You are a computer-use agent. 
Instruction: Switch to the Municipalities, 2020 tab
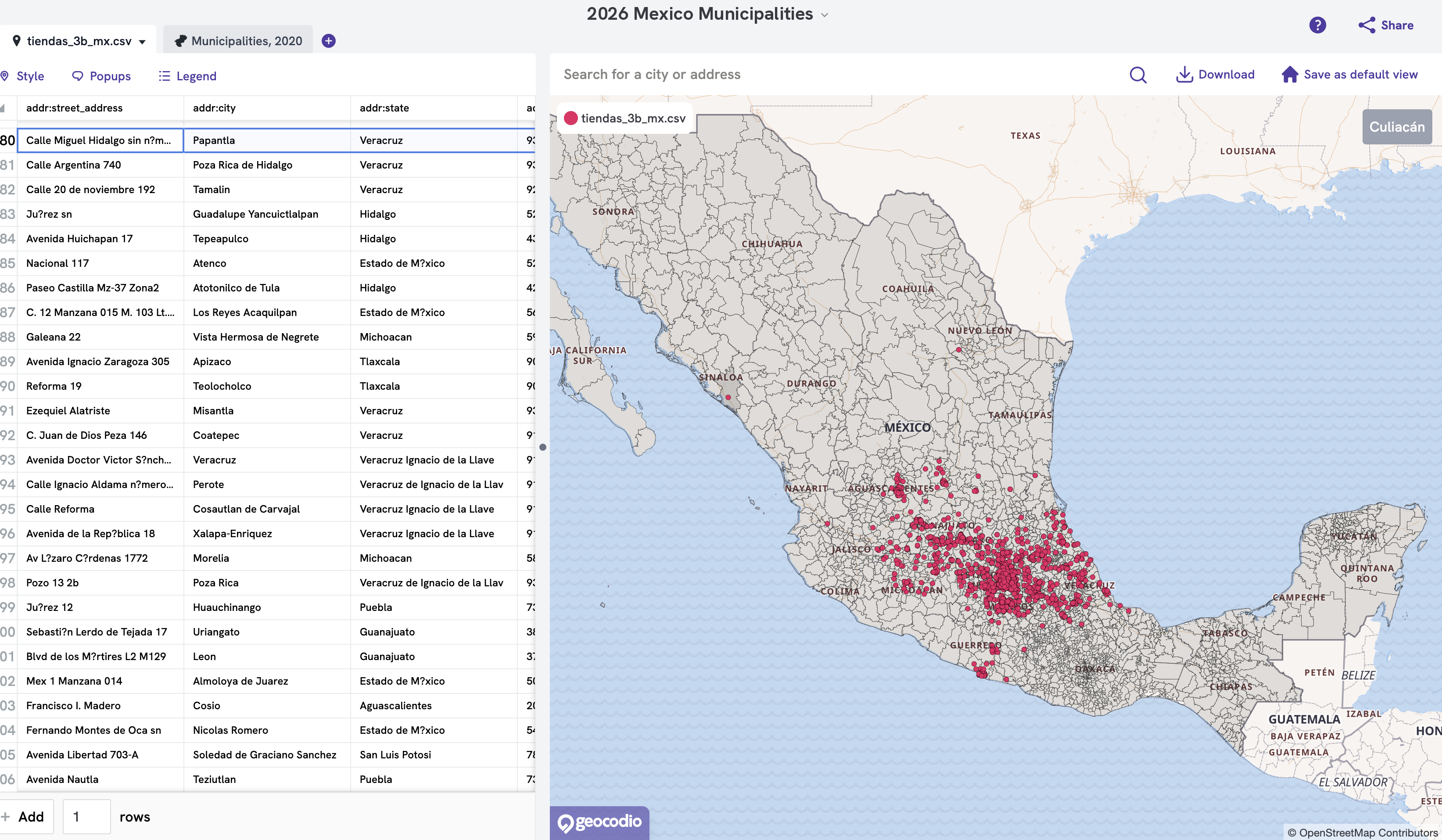(238, 41)
